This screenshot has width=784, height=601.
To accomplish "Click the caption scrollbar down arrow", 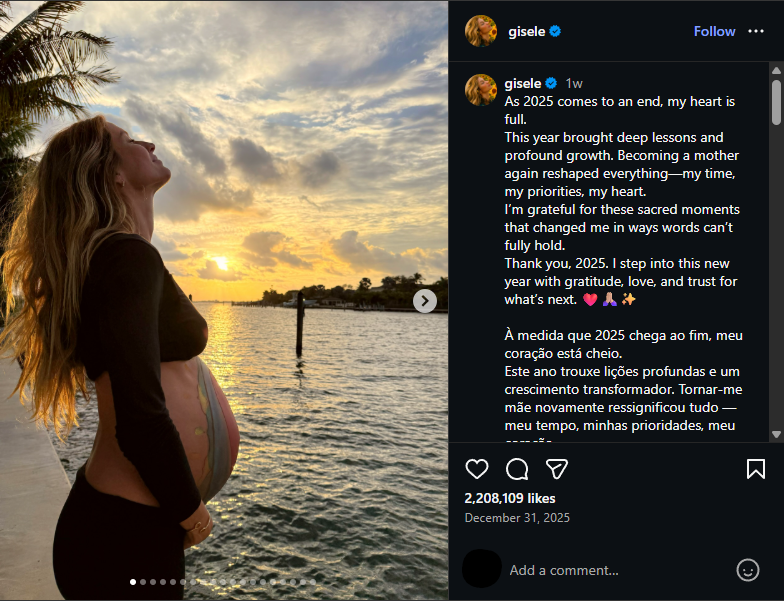I will (x=776, y=434).
